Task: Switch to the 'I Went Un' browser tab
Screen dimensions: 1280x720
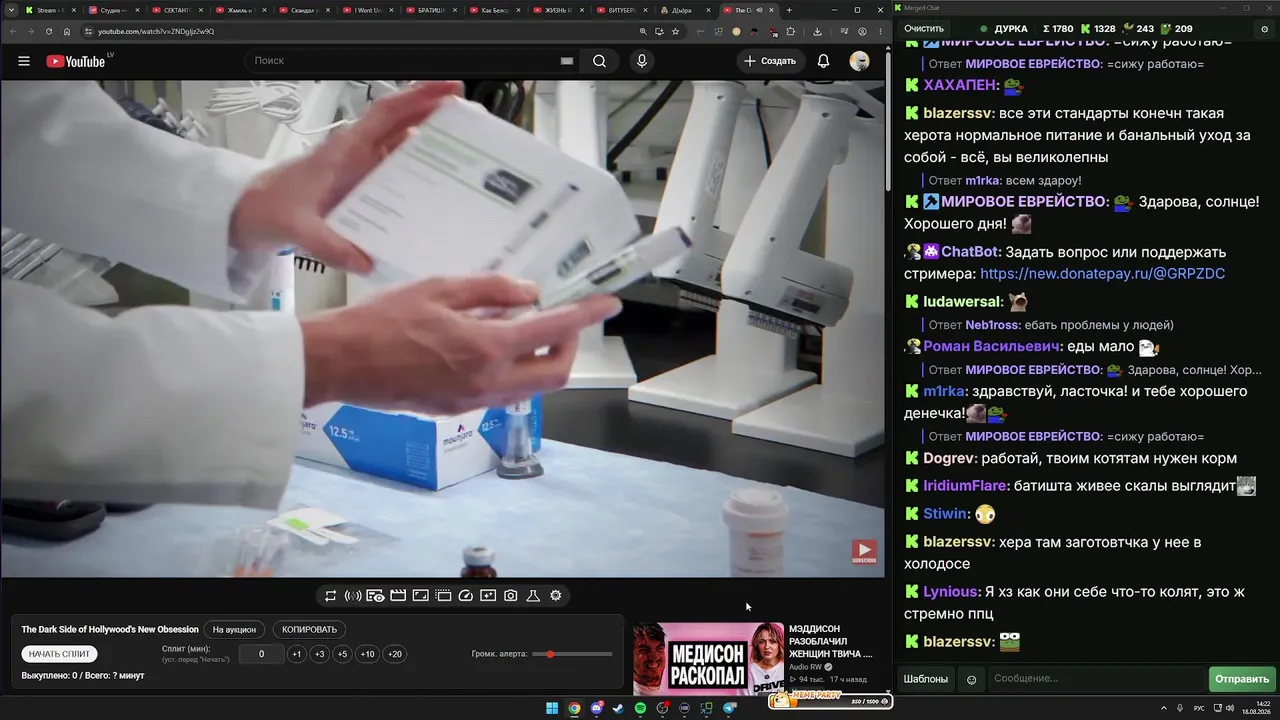Action: (367, 10)
